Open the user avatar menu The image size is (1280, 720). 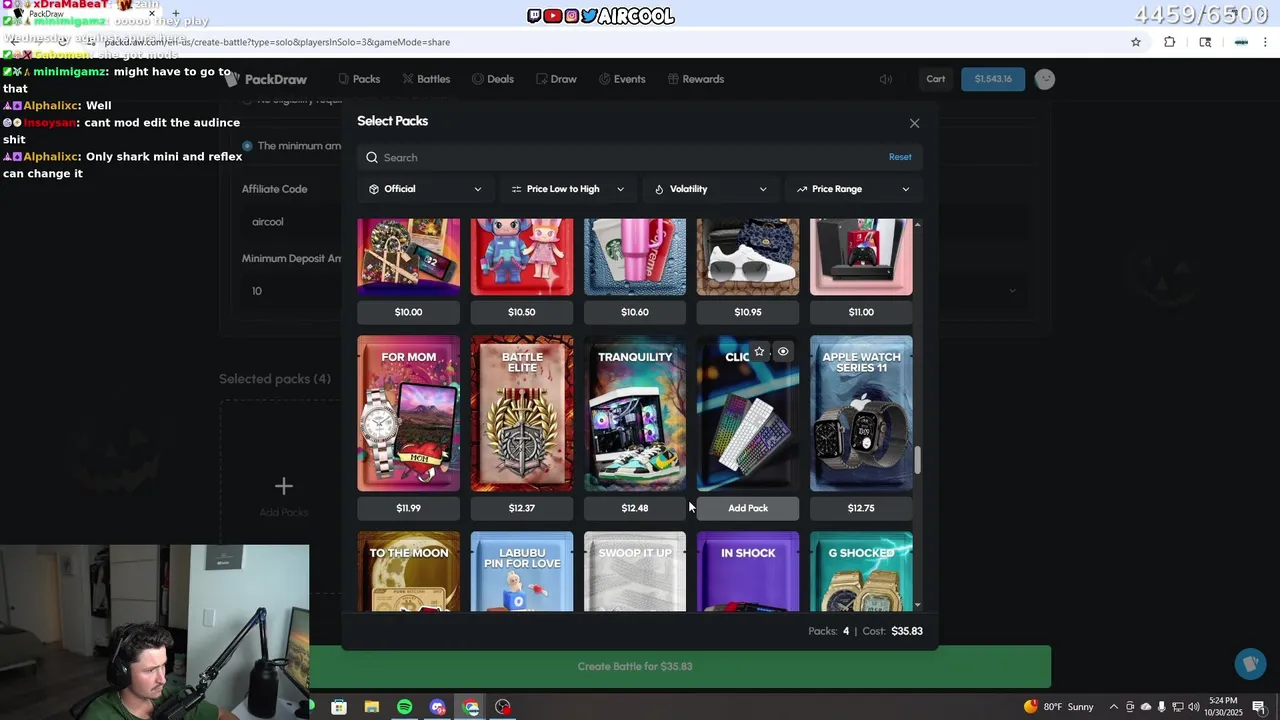[x=1045, y=79]
